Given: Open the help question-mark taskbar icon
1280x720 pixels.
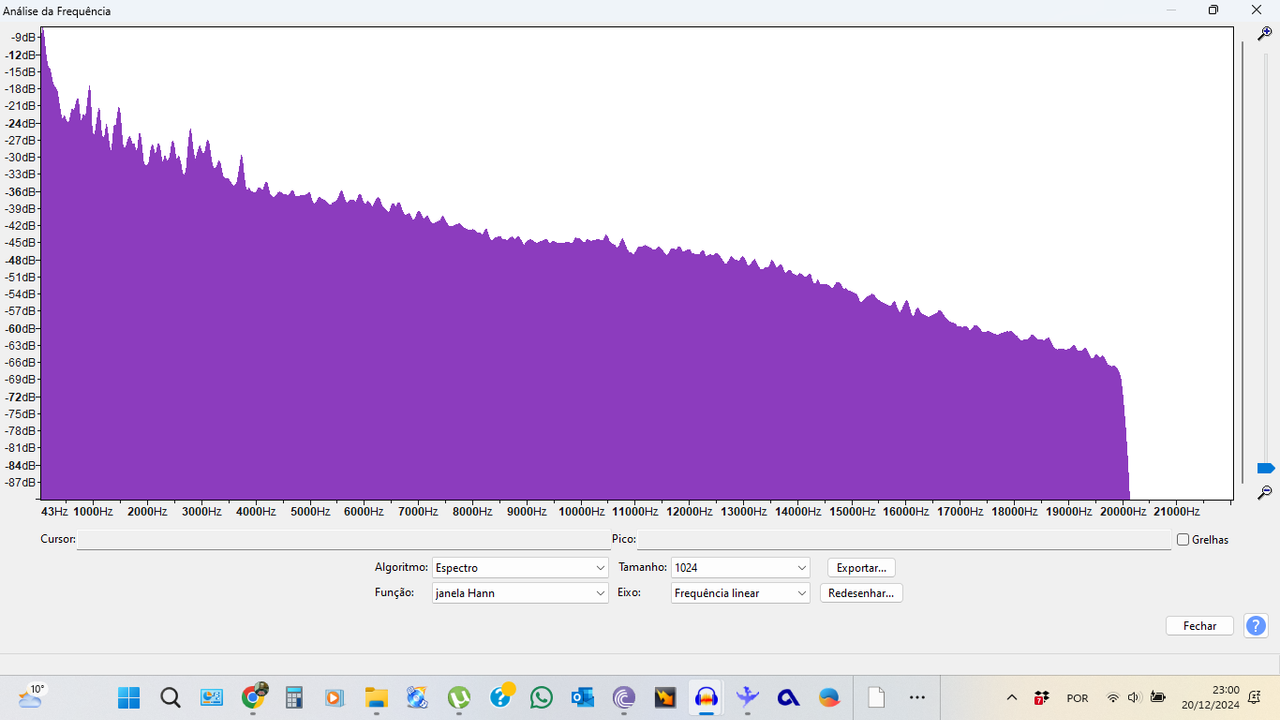Looking at the screenshot, I should pos(501,695).
